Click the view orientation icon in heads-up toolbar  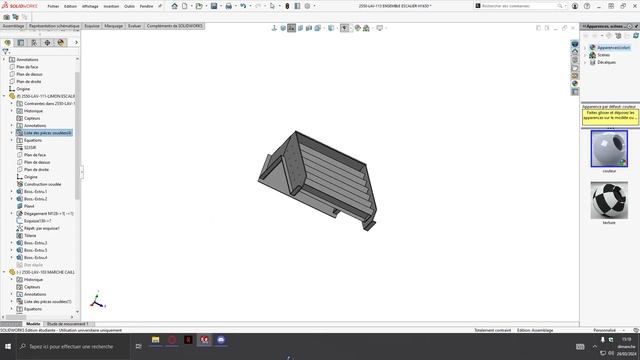(x=317, y=28)
